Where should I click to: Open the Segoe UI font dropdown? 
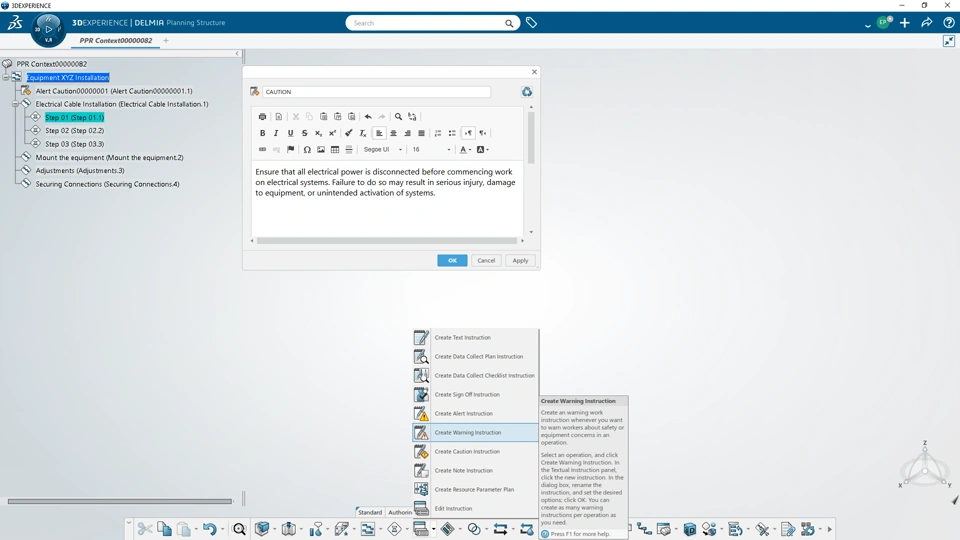383,149
